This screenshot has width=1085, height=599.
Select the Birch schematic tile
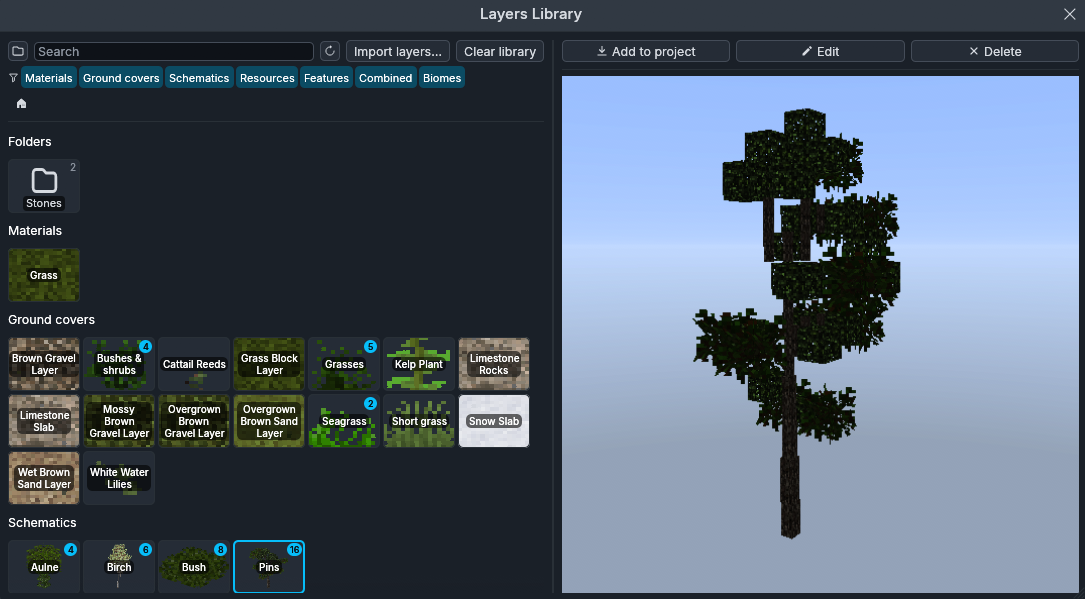point(119,566)
